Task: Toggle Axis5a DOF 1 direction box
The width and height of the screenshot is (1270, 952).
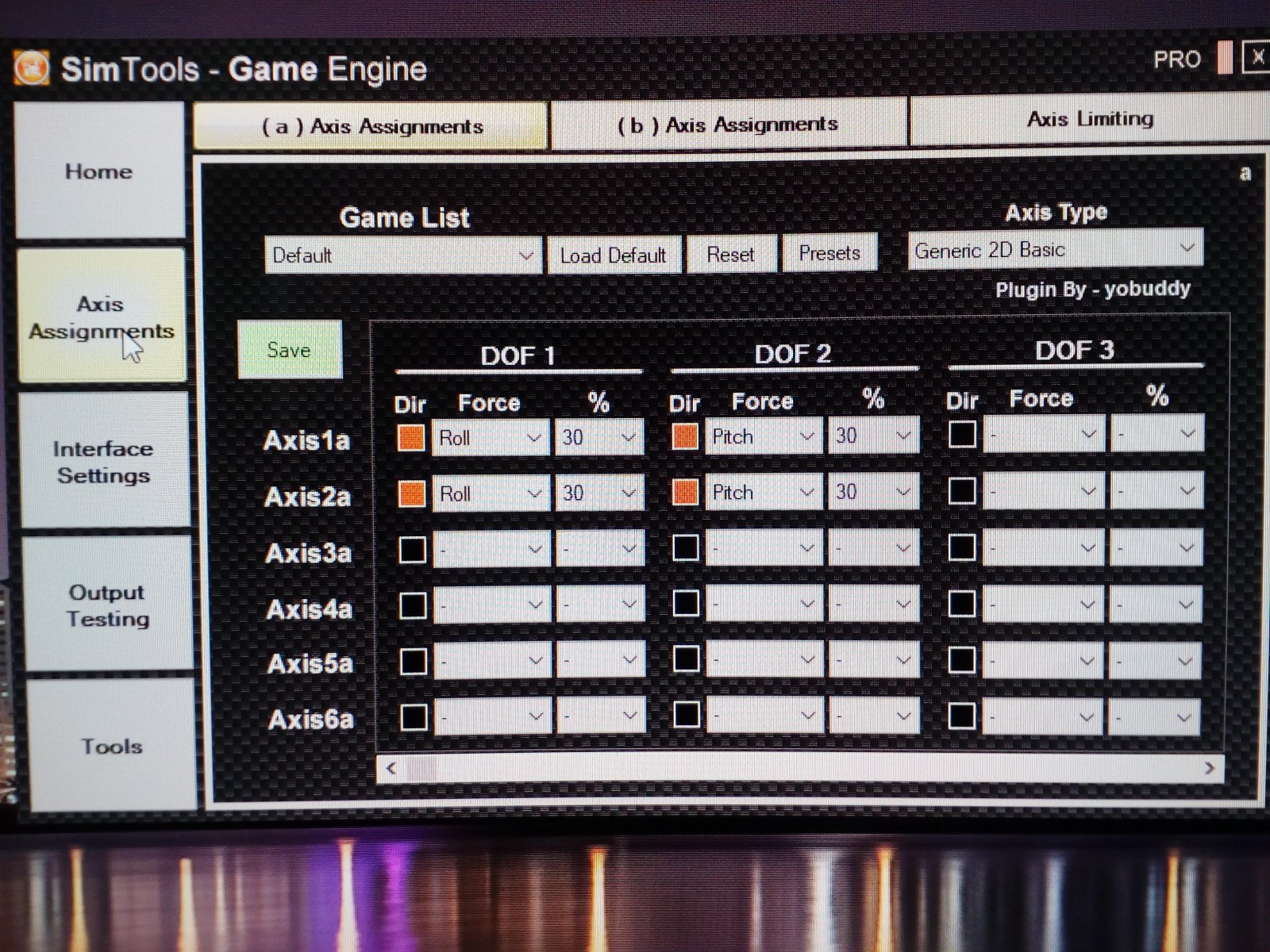Action: click(413, 662)
